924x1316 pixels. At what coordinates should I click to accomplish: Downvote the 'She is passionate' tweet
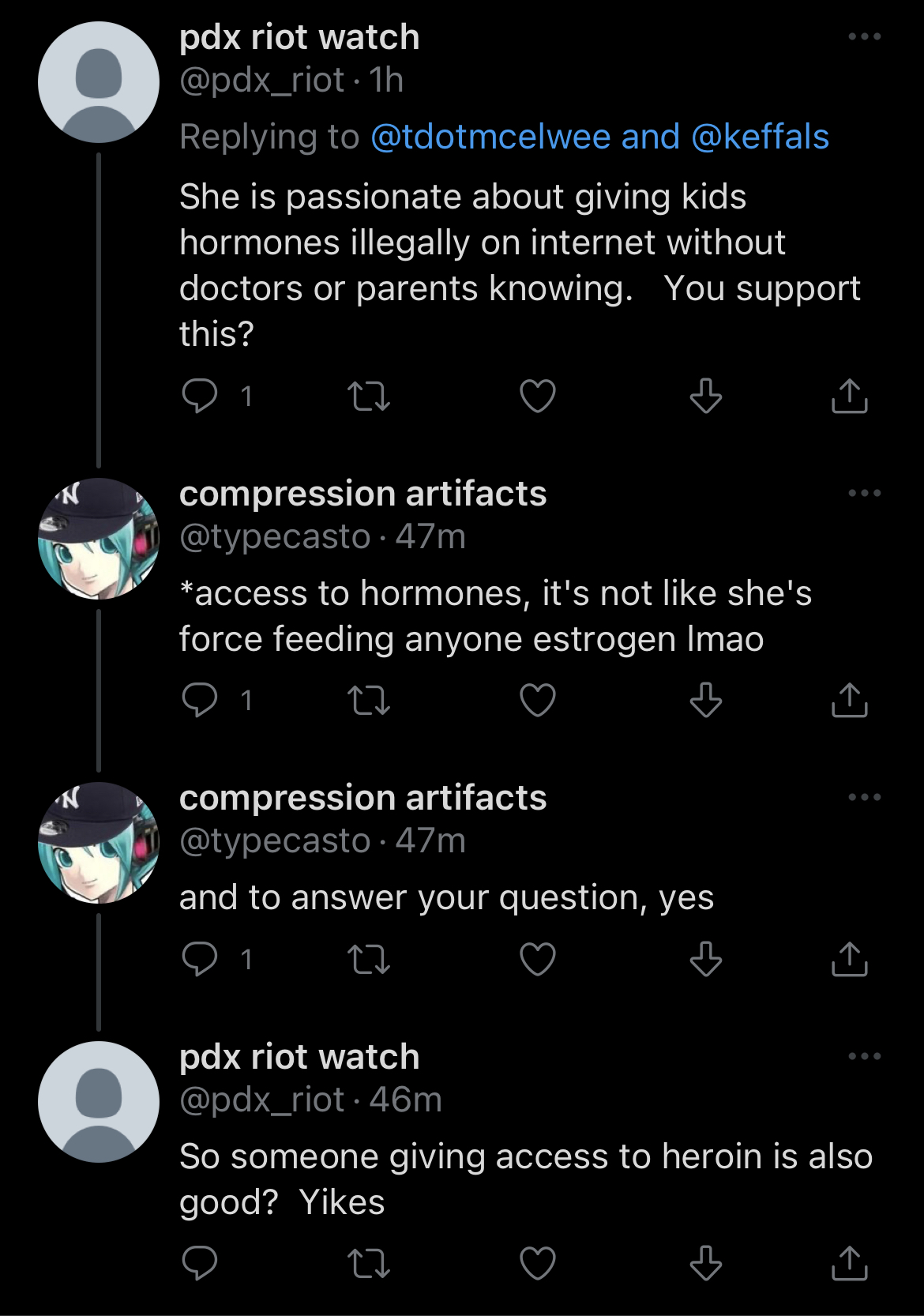coord(705,396)
